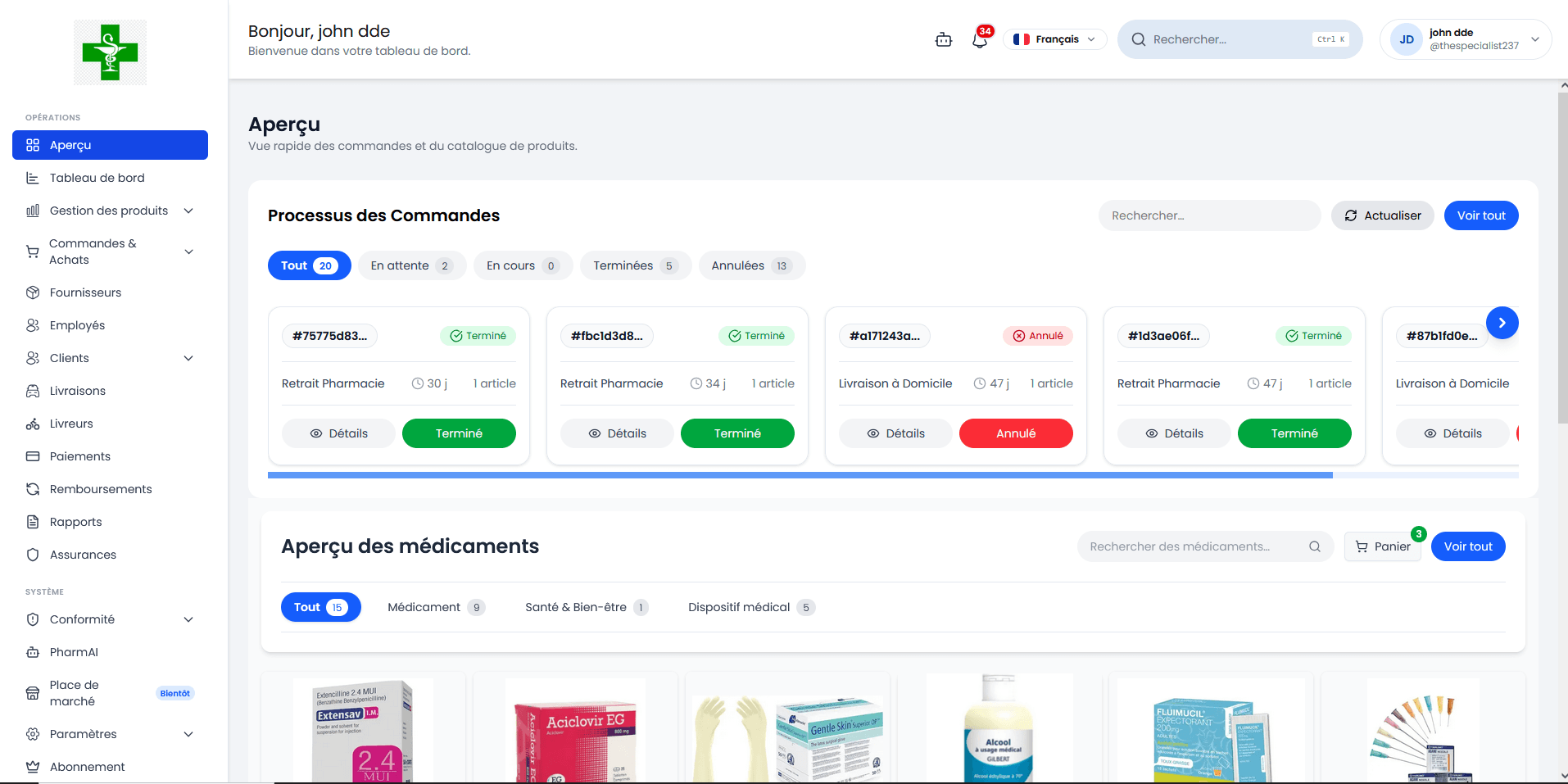This screenshot has width=1568, height=784.
Task: Open the AI assistant robot icon in header
Action: pyautogui.click(x=944, y=39)
